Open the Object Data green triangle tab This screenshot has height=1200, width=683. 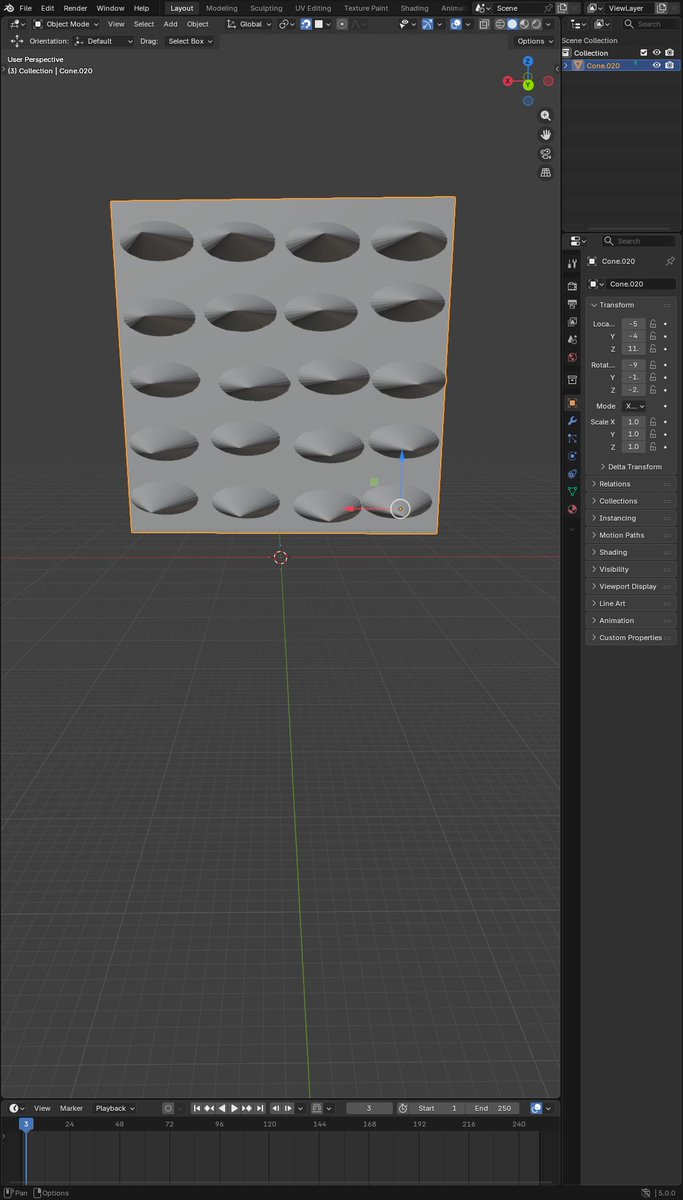click(x=572, y=491)
